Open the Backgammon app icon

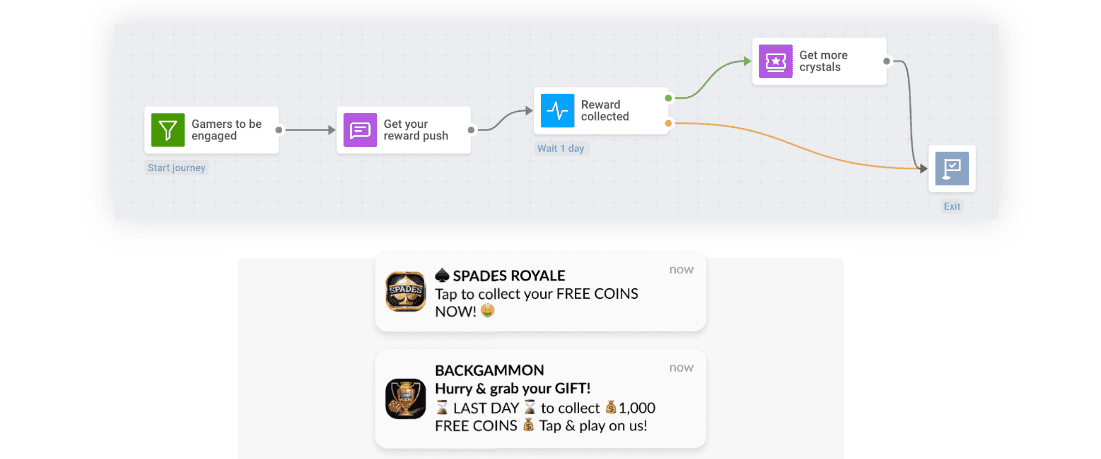pos(405,398)
